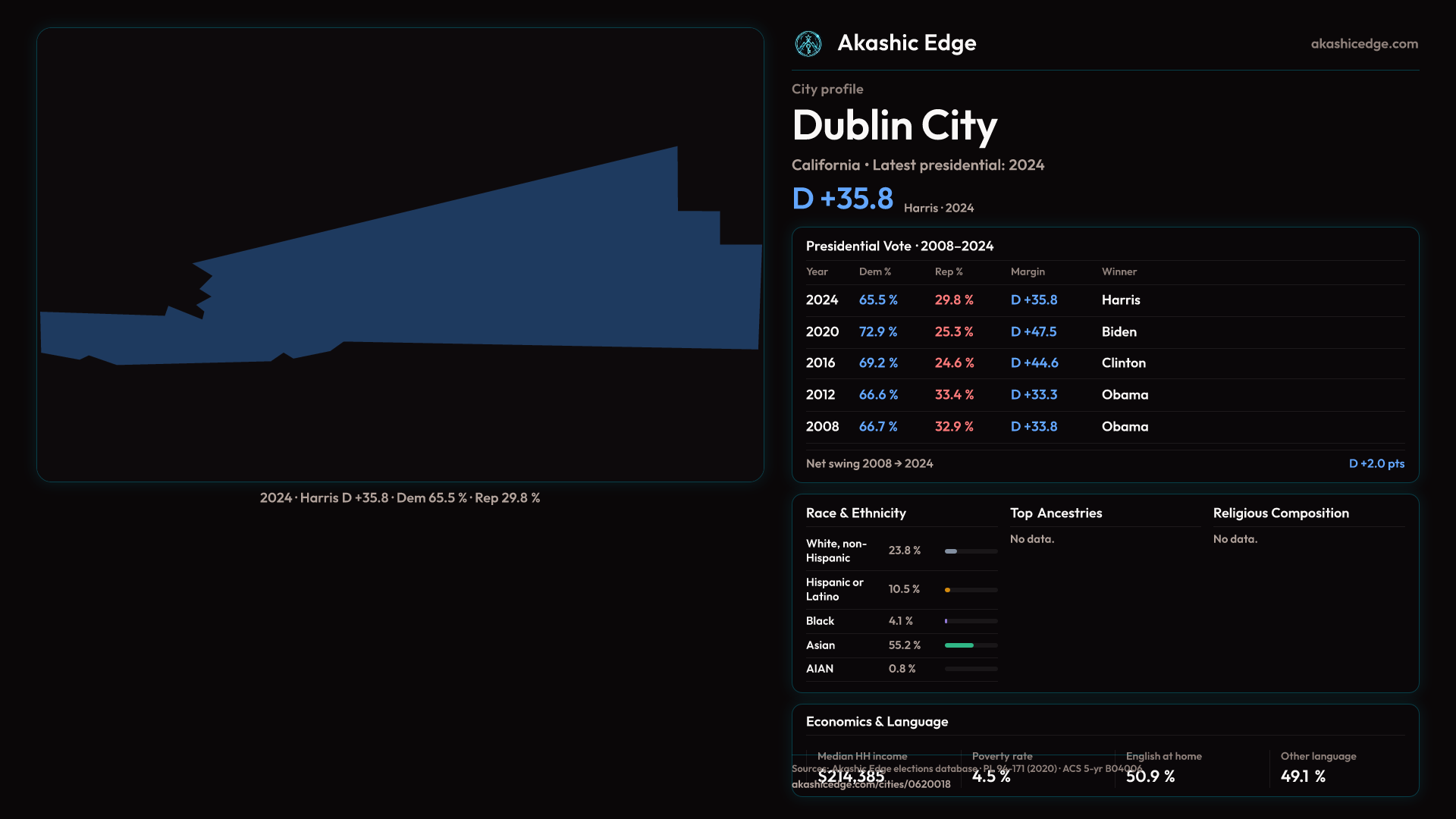Click the Hispanic or Latino orange bar
This screenshot has height=819, width=1456.
(948, 590)
